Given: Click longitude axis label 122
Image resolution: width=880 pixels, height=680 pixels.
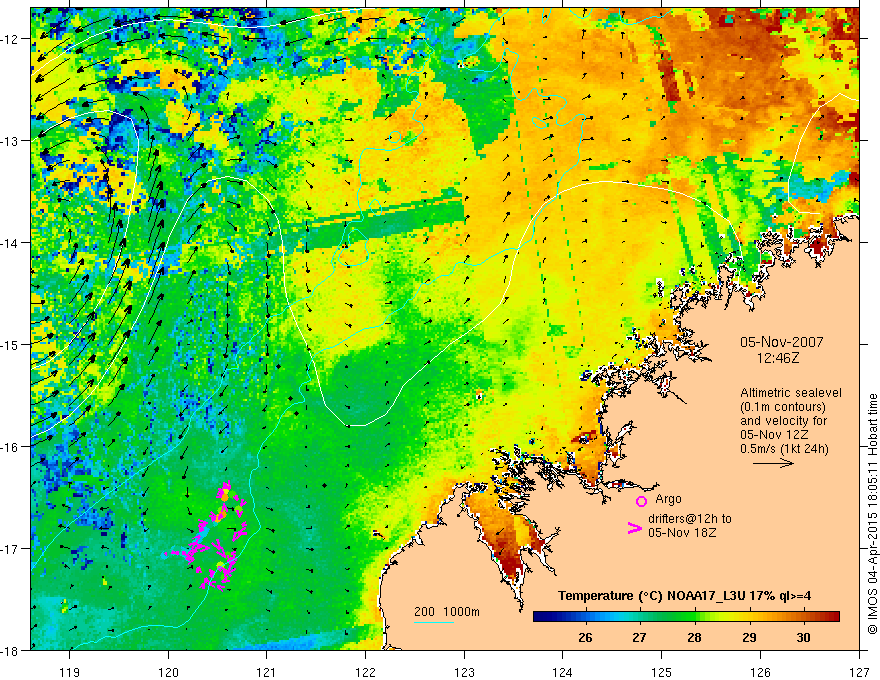Looking at the screenshot, I should (x=365, y=672).
